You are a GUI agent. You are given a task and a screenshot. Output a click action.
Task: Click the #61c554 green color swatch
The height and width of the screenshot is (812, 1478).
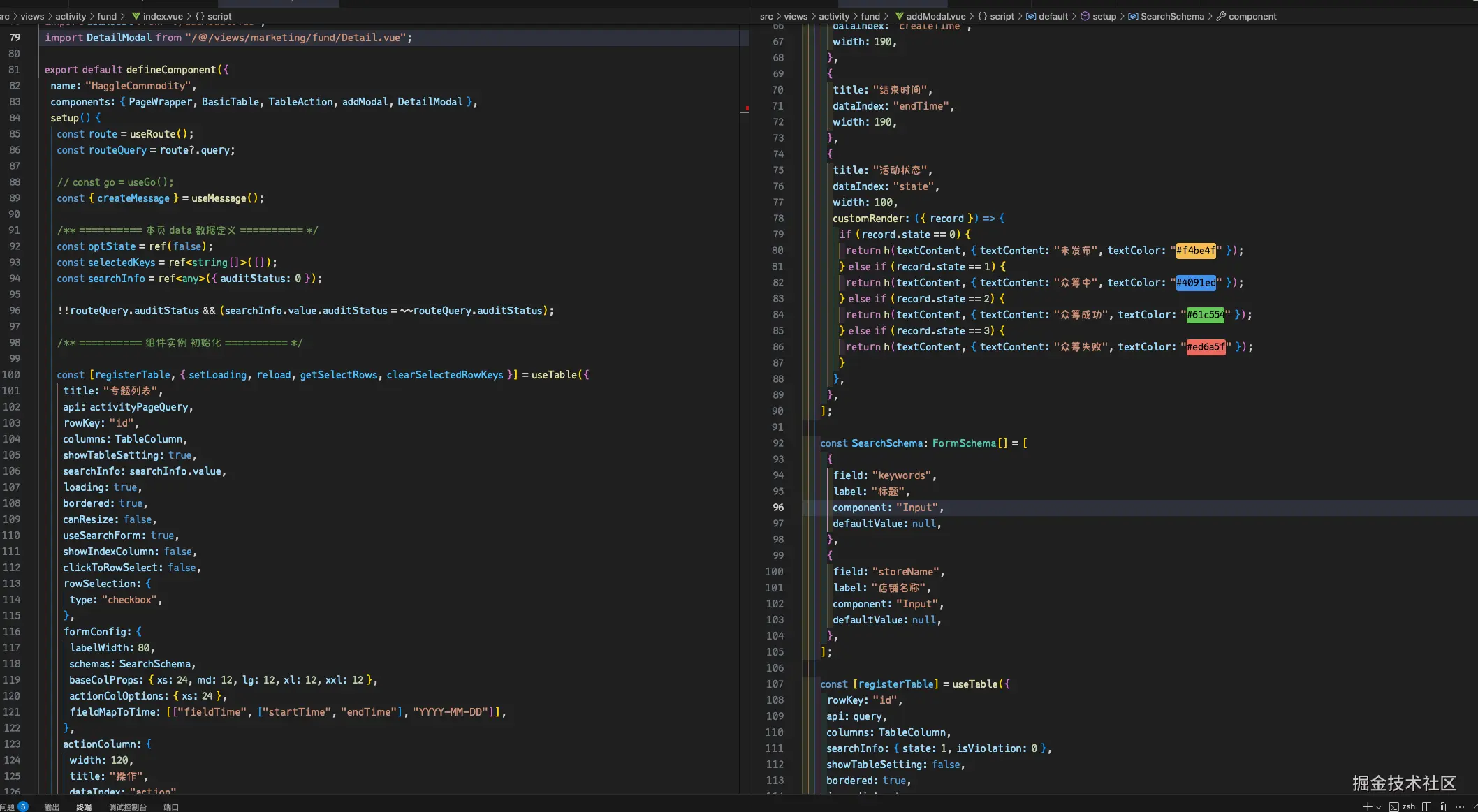tap(1206, 315)
